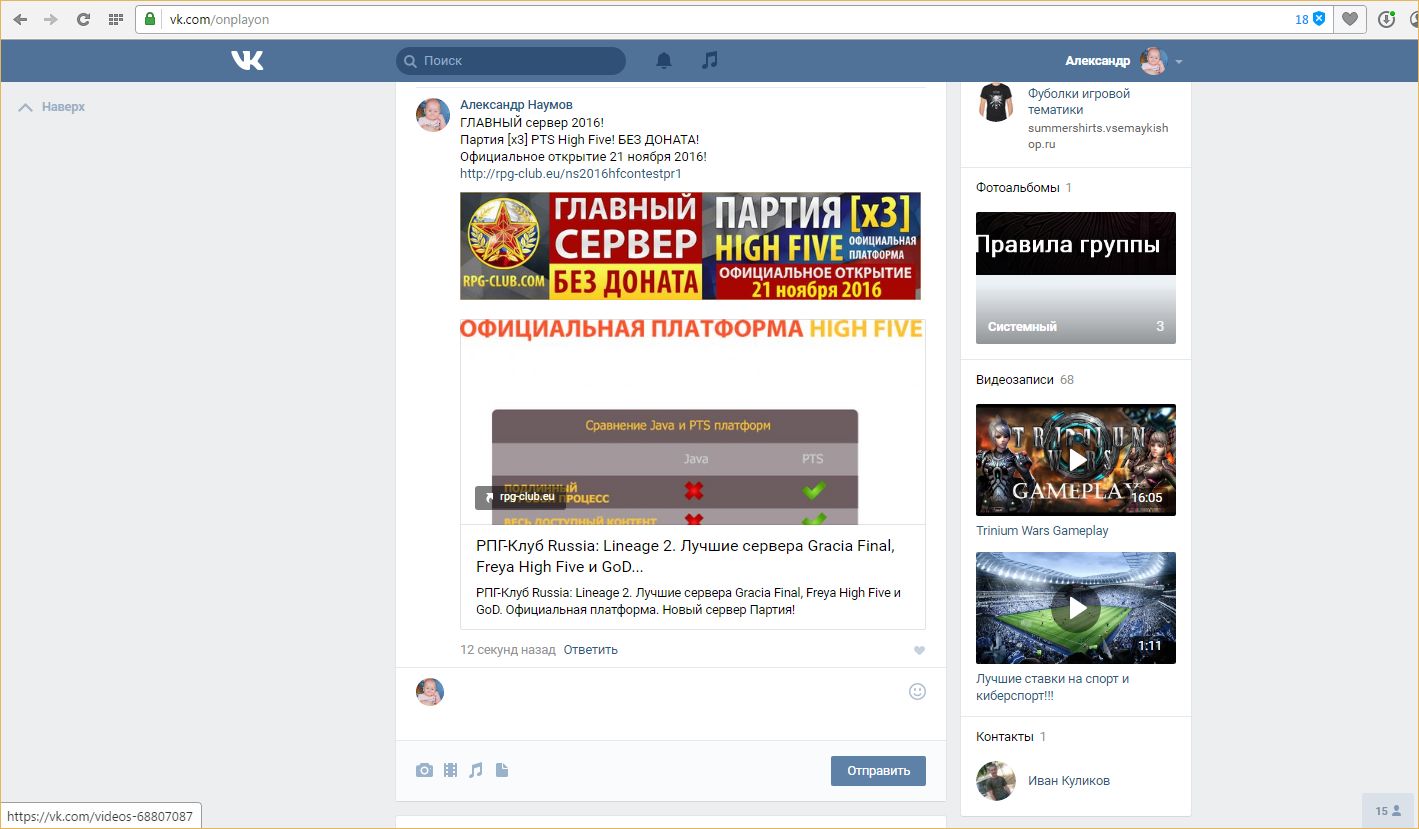Viewport: 1419px width, 829px height.
Task: Open the Правила группы photo album
Action: (x=1076, y=278)
